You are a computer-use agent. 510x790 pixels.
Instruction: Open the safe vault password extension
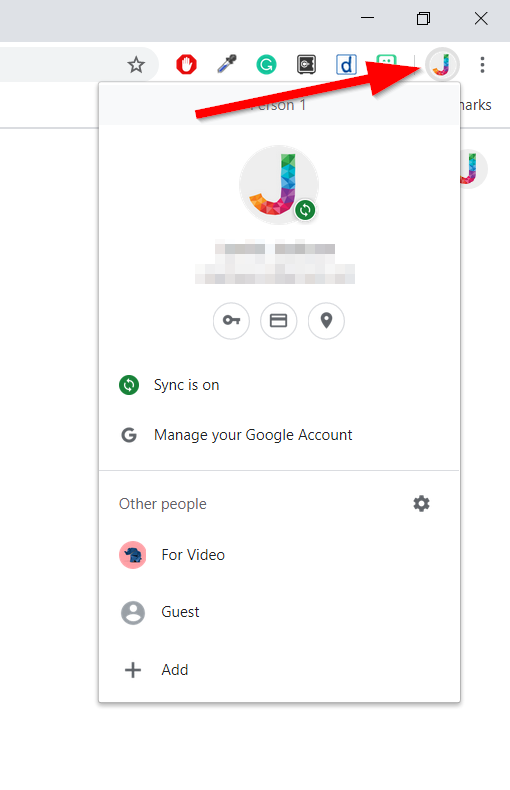[306, 64]
